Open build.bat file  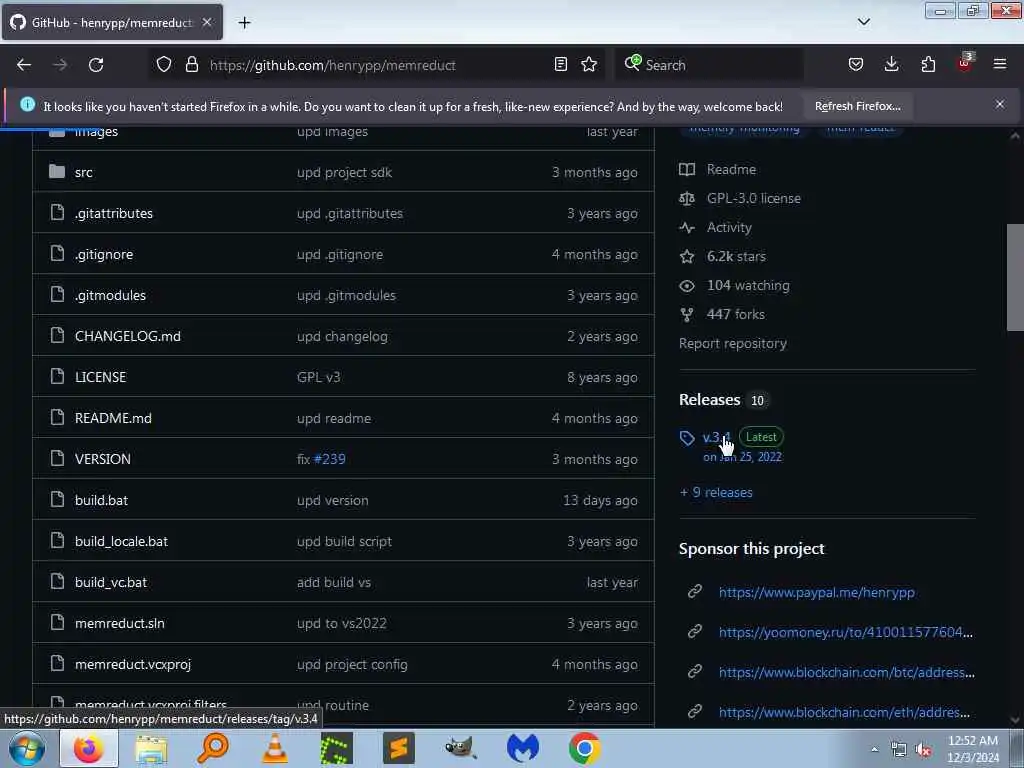click(x=101, y=500)
